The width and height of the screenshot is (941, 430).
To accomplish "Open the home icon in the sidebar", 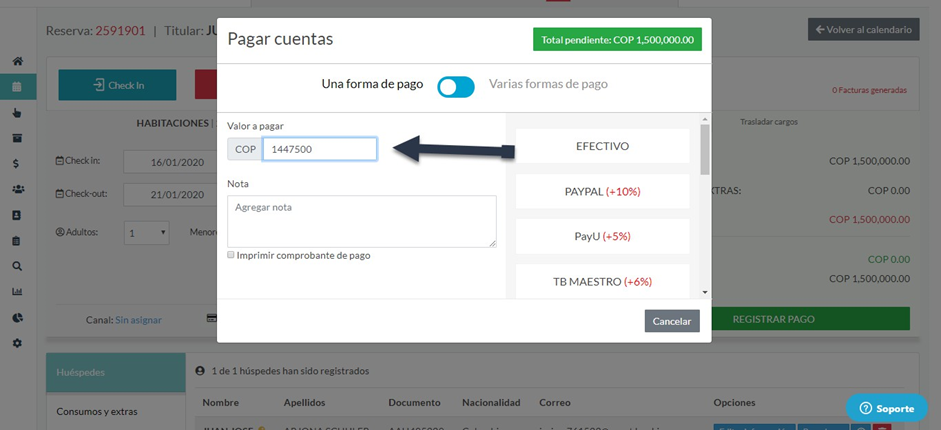I will [17, 61].
